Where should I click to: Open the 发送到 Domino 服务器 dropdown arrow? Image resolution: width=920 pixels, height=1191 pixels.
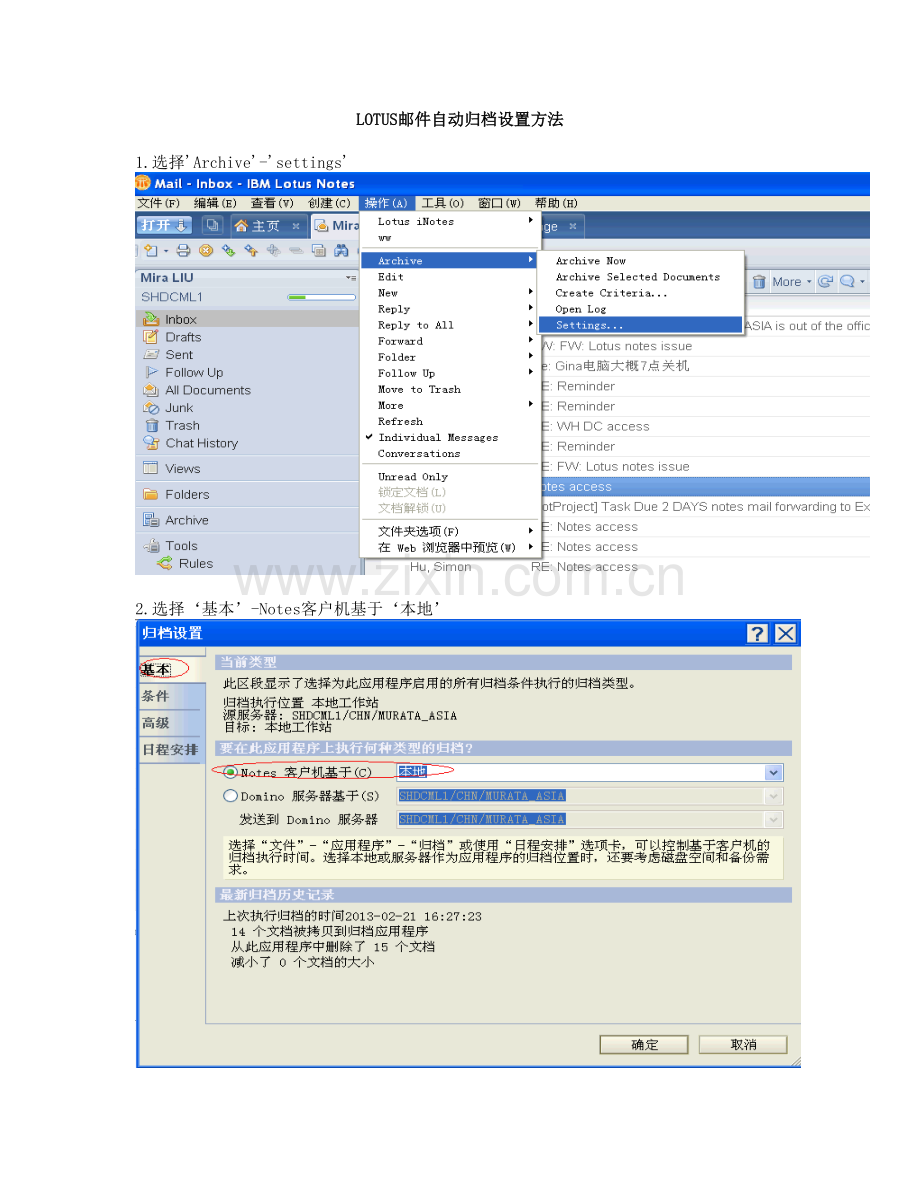tap(773, 820)
